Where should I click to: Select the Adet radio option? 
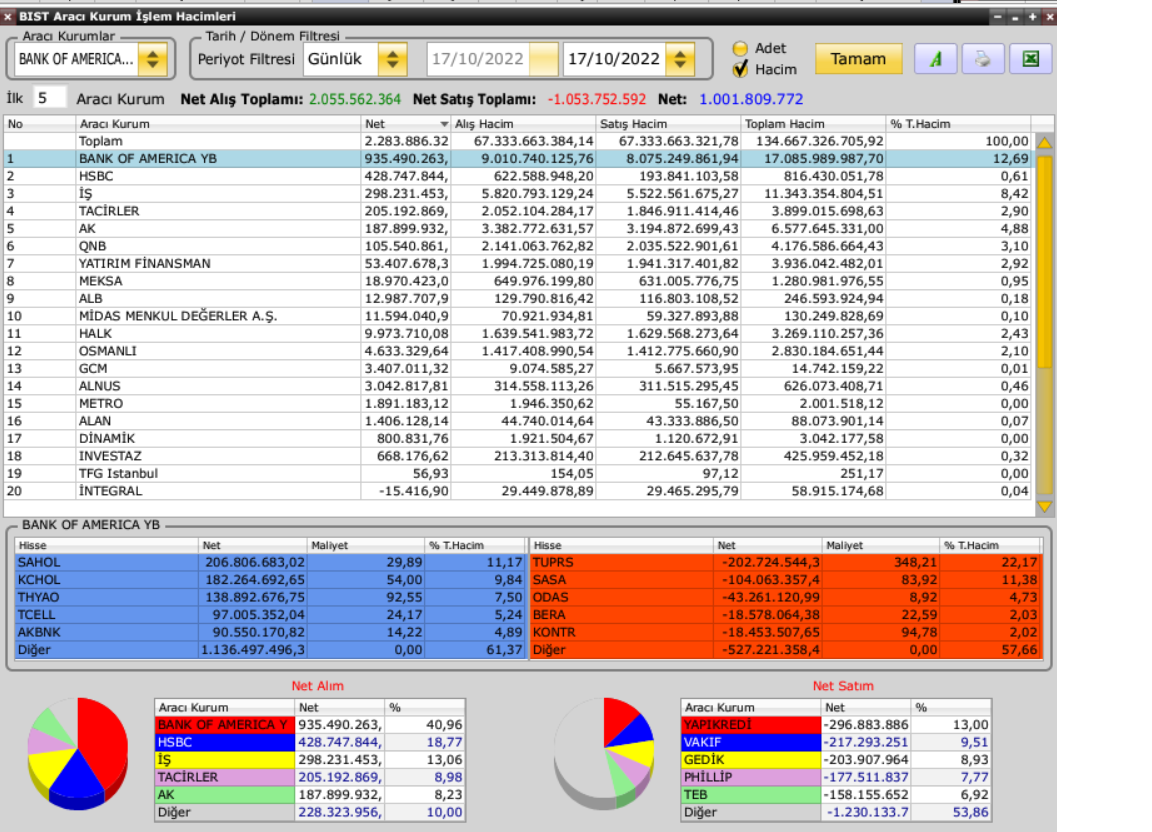tap(740, 49)
